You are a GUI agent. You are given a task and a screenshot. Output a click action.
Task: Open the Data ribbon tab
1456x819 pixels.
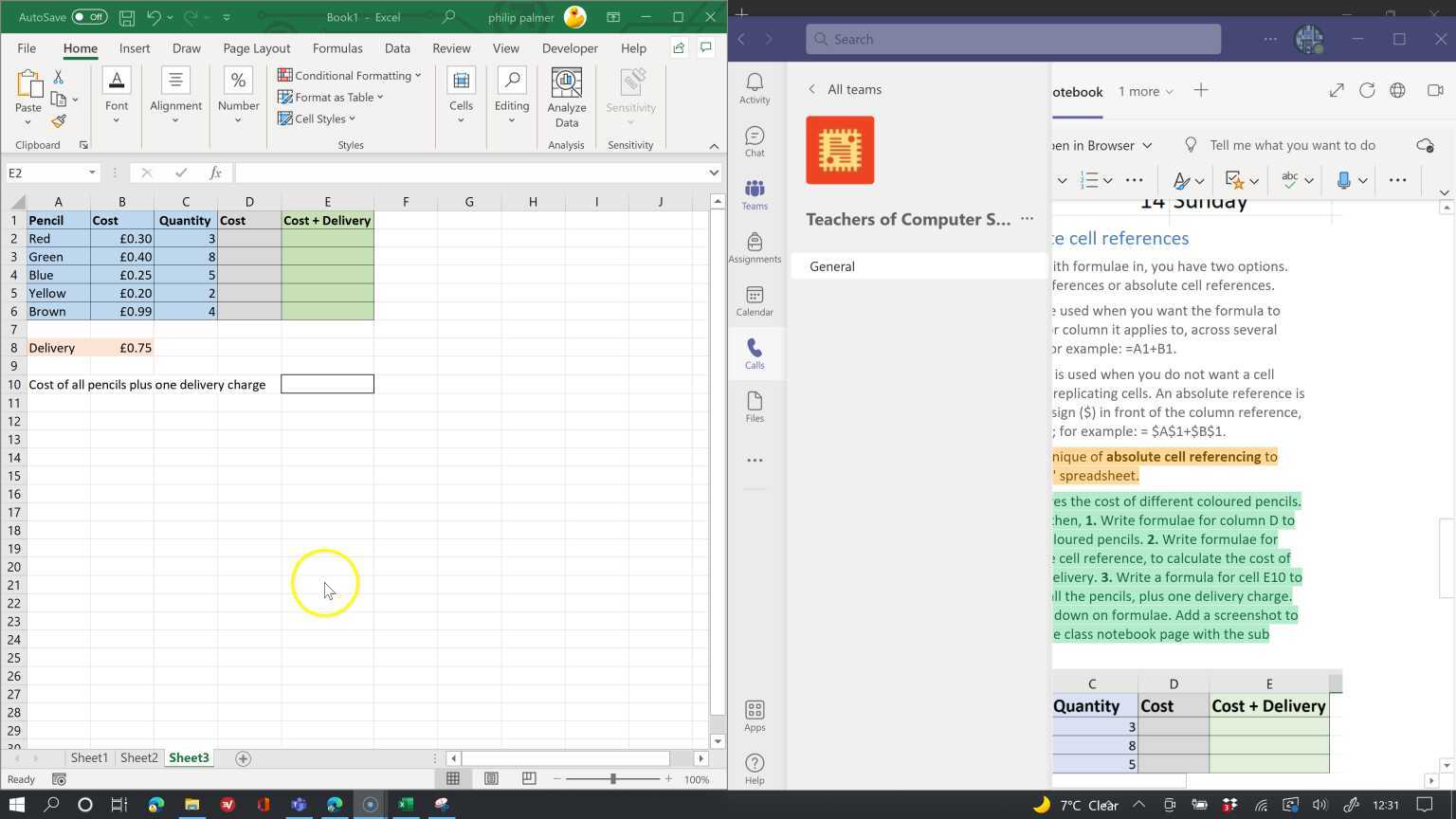click(397, 48)
